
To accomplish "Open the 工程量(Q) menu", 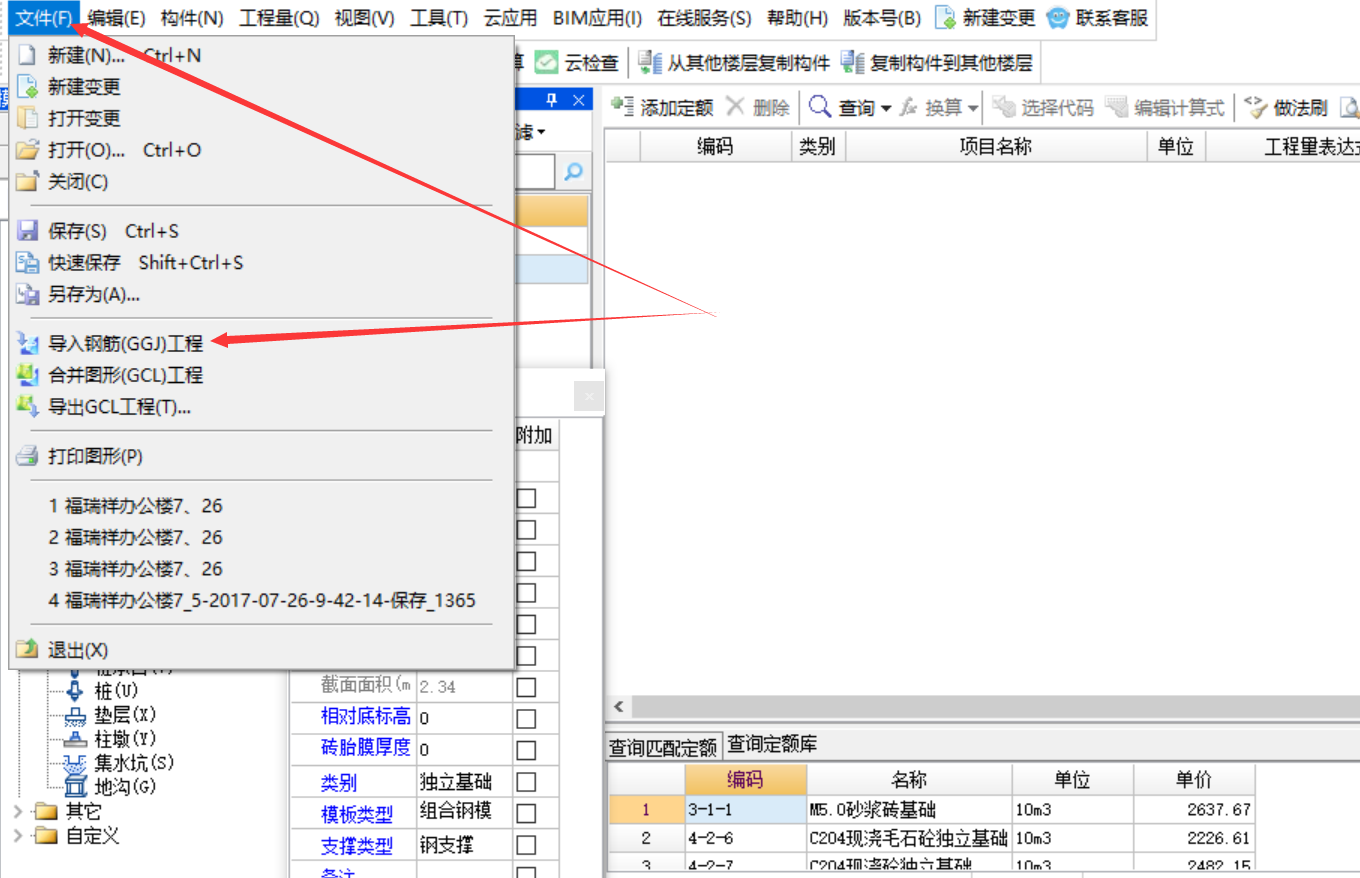I will 279,18.
